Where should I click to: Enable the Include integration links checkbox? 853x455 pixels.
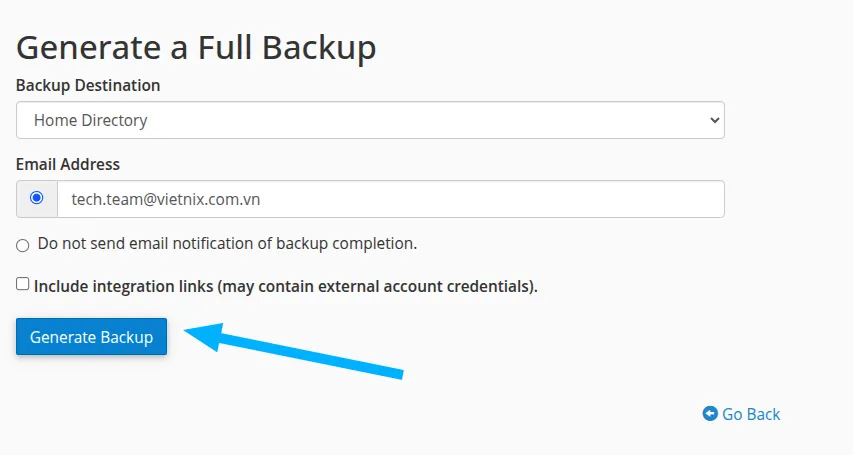23,284
